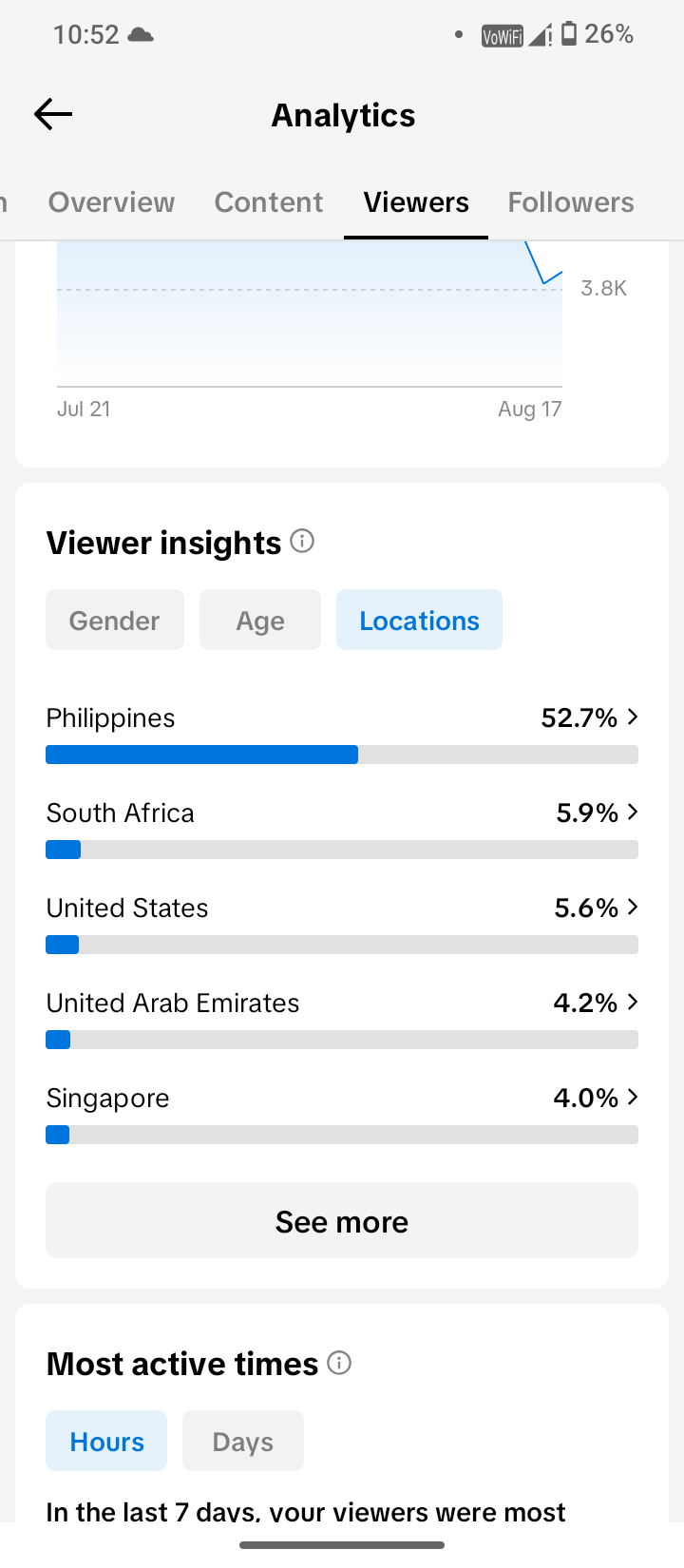Open the Content tab
This screenshot has height=1568, width=684.
click(x=269, y=201)
